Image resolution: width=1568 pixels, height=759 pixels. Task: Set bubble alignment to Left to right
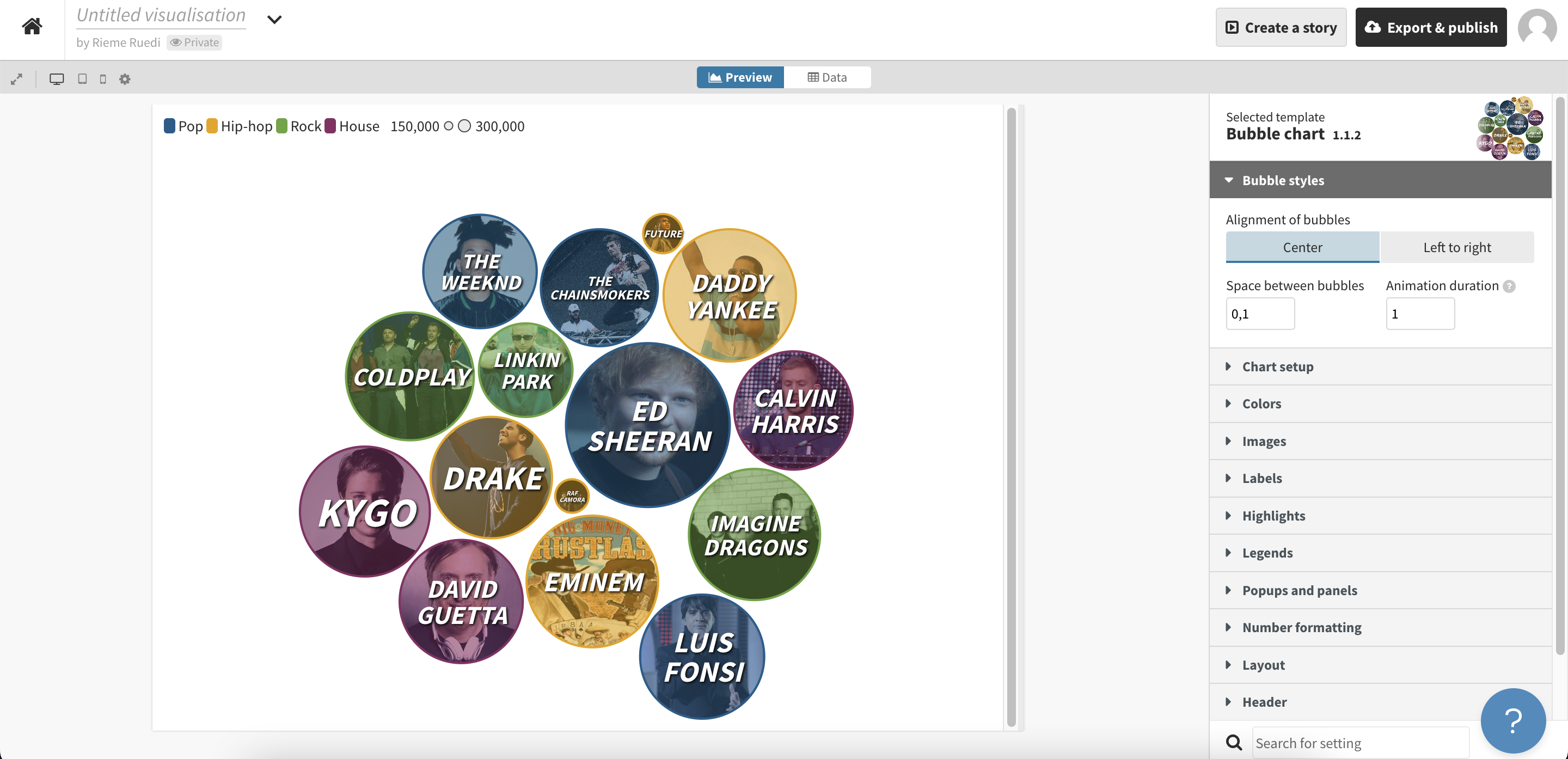1456,247
